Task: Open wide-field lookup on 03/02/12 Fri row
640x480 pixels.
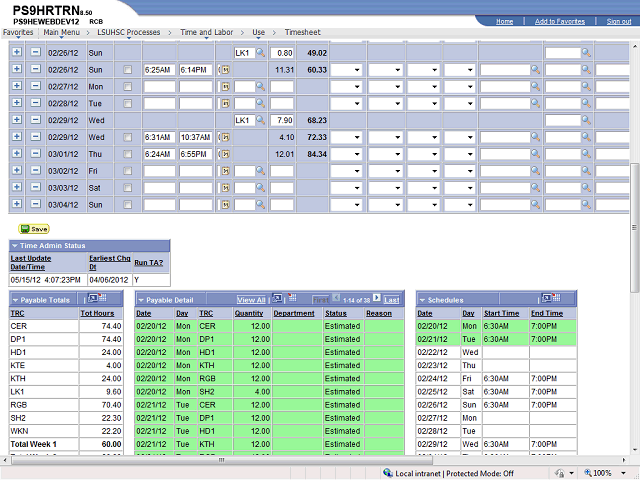Action: point(535,170)
